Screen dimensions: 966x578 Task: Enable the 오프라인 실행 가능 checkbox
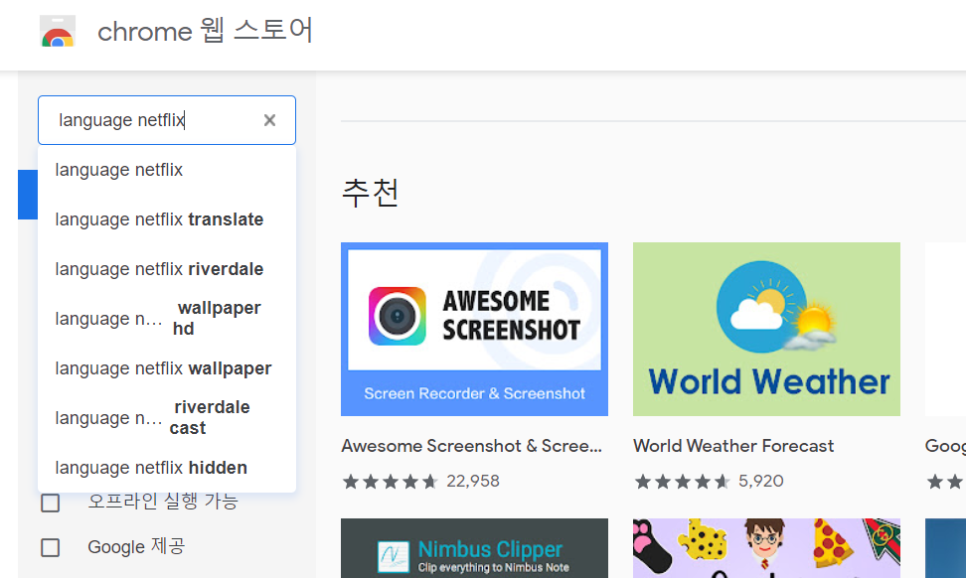coord(51,503)
